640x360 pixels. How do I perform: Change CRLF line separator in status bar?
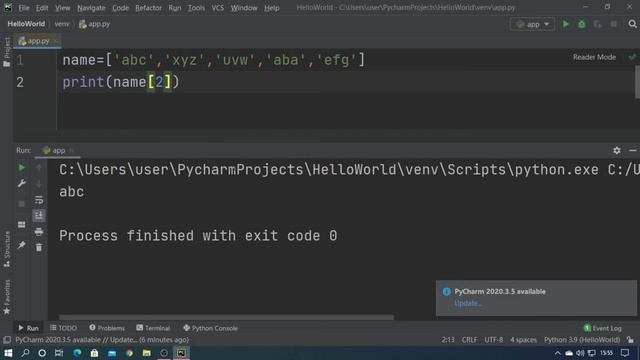[x=469, y=340]
